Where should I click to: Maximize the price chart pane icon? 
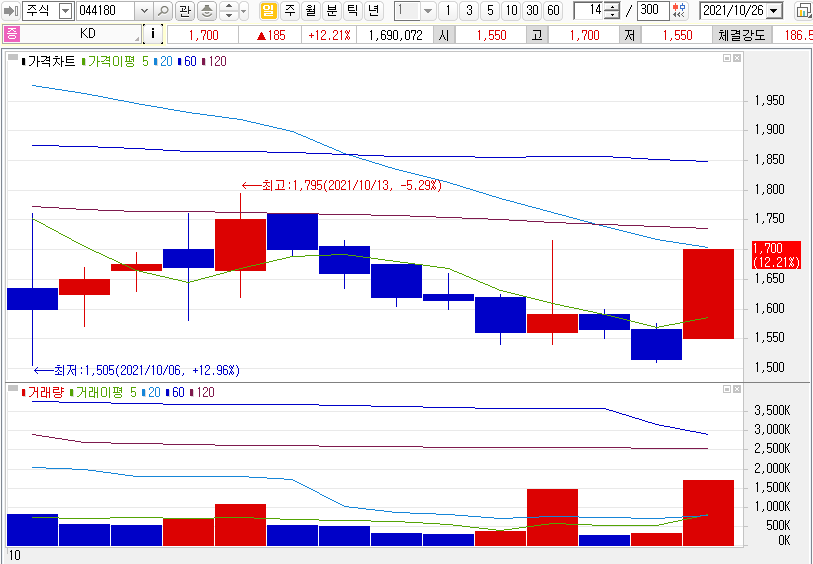(727, 58)
